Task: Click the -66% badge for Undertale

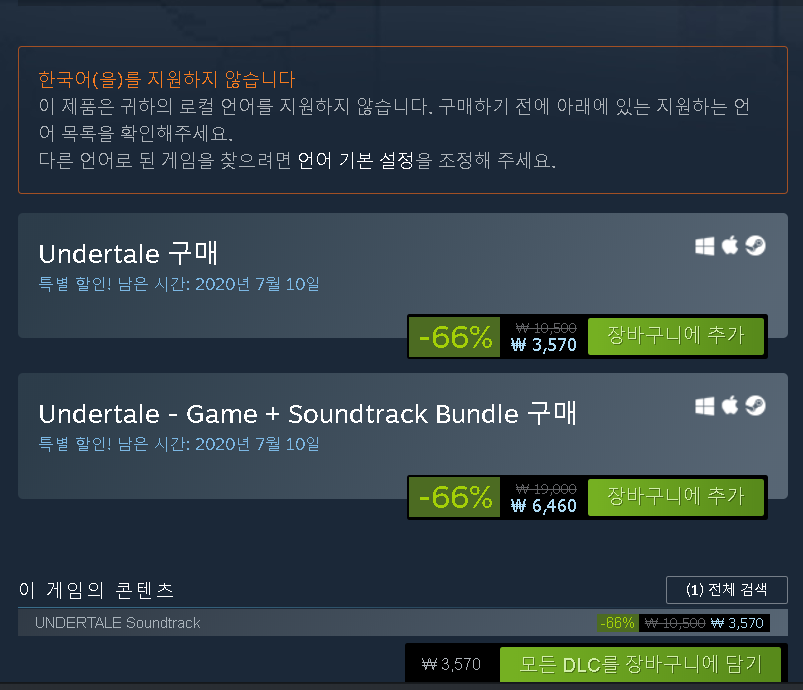Action: (x=454, y=337)
